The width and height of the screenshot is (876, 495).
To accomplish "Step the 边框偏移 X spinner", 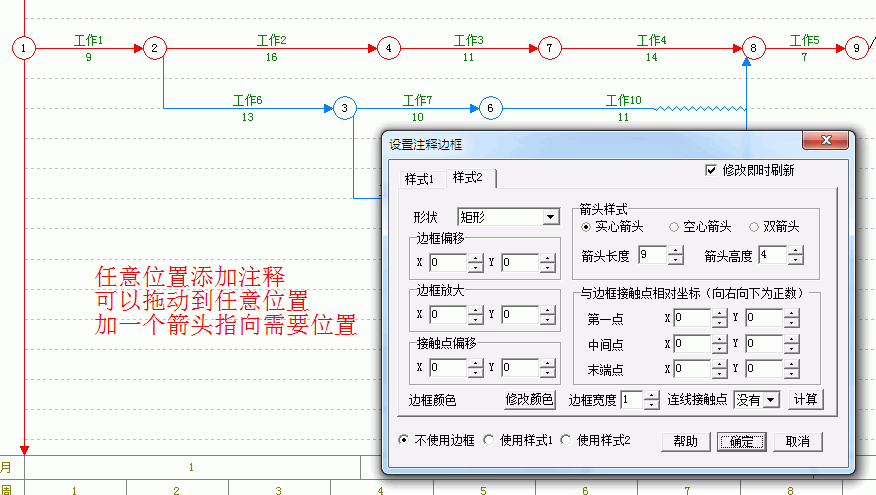I will click(475, 263).
